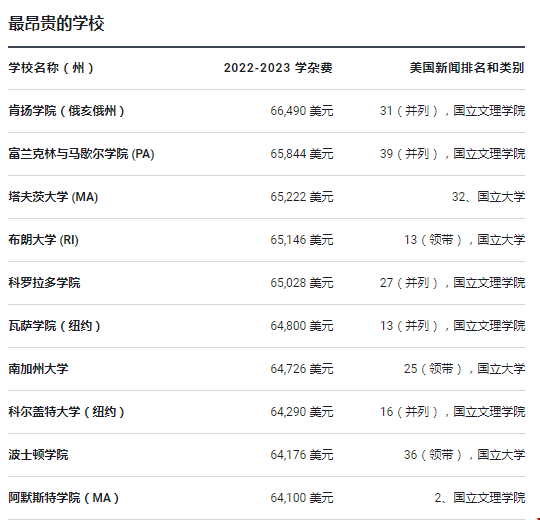Screen dimensions: 540x520
Task: Click ranking text 13（并列），国立文理学院
Action: point(453,326)
